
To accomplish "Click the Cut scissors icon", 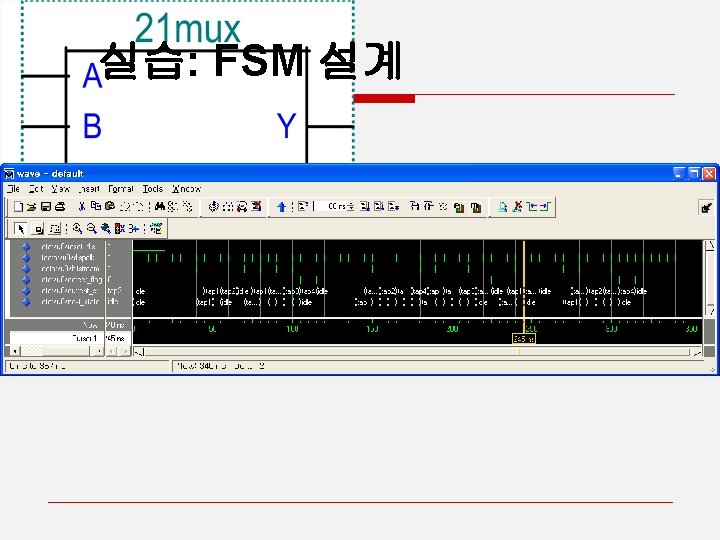I will click(82, 207).
